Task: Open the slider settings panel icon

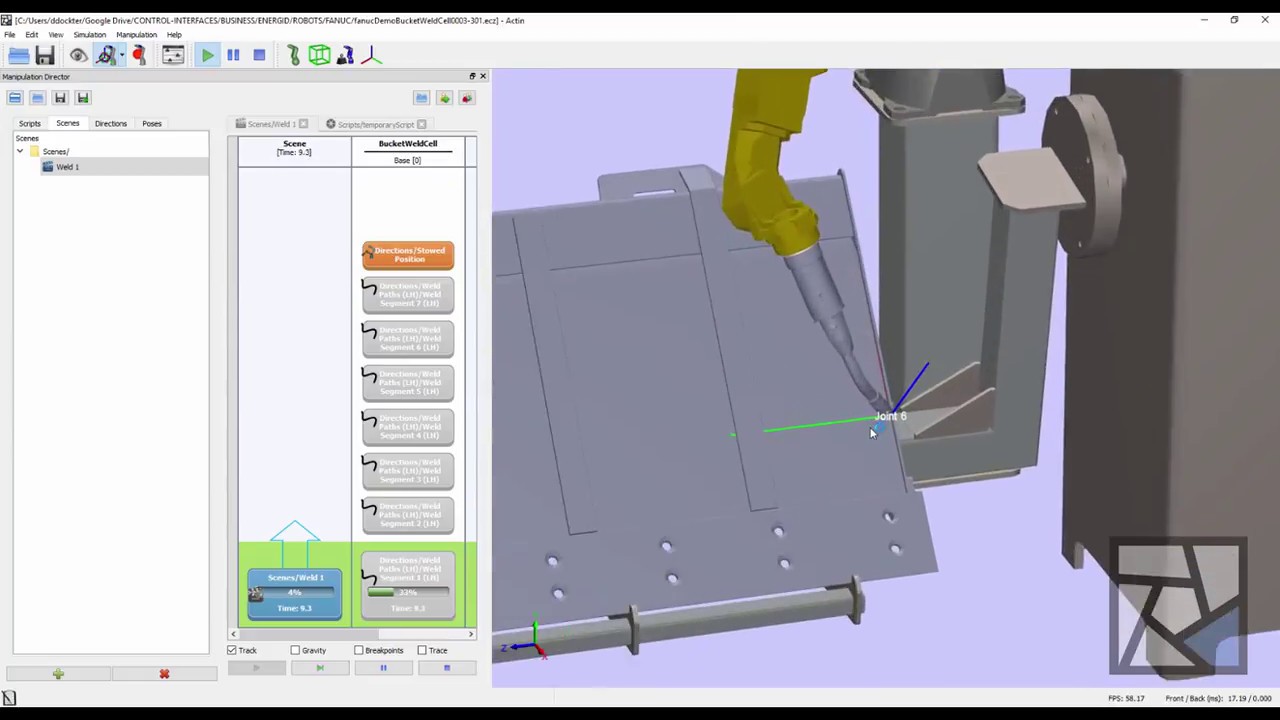Action: click(x=173, y=56)
